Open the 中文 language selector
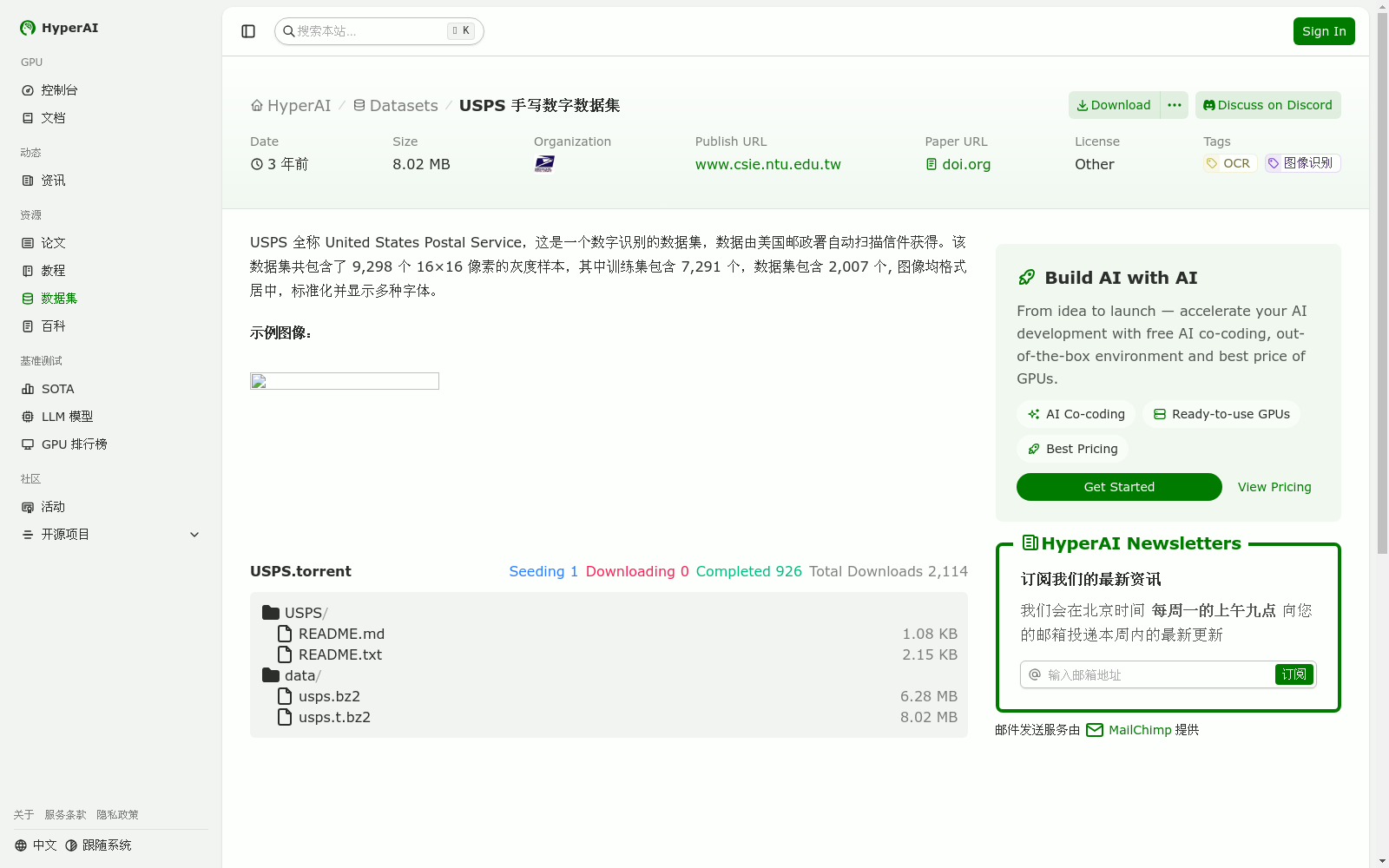 click(36, 845)
